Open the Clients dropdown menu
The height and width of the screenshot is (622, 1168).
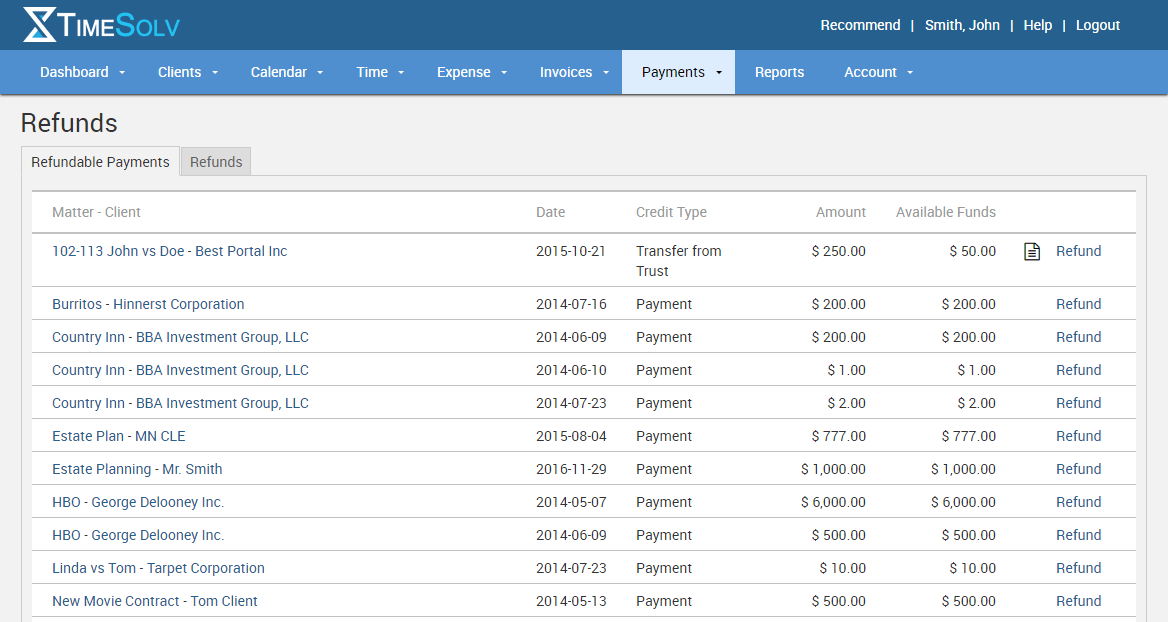click(187, 72)
